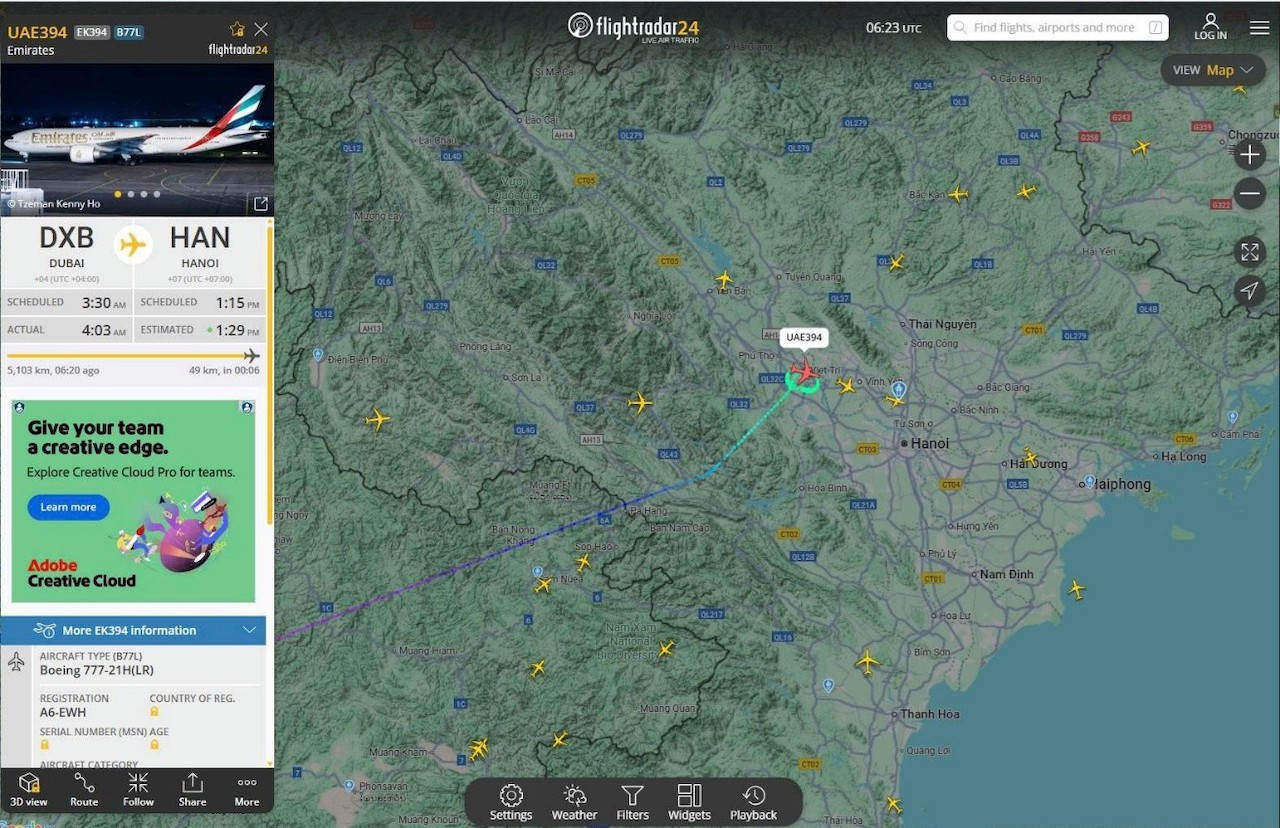Open map Settings in the bottom toolbar
Viewport: 1280px width, 828px height.
511,802
